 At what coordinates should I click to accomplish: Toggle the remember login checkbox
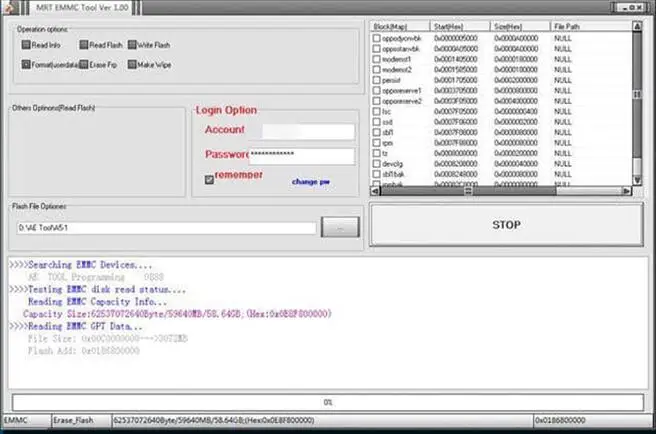click(209, 180)
